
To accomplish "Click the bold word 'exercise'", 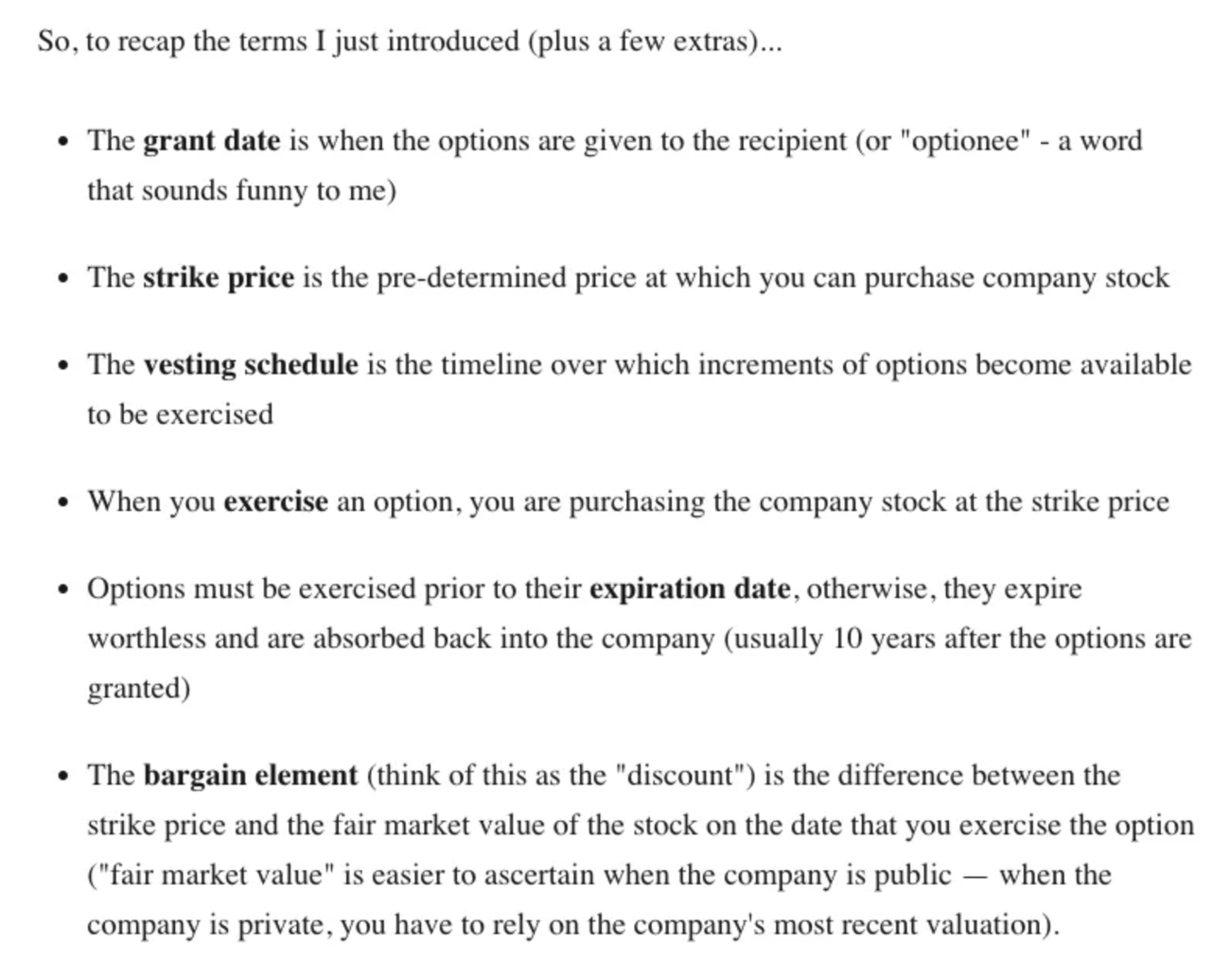I will (275, 501).
